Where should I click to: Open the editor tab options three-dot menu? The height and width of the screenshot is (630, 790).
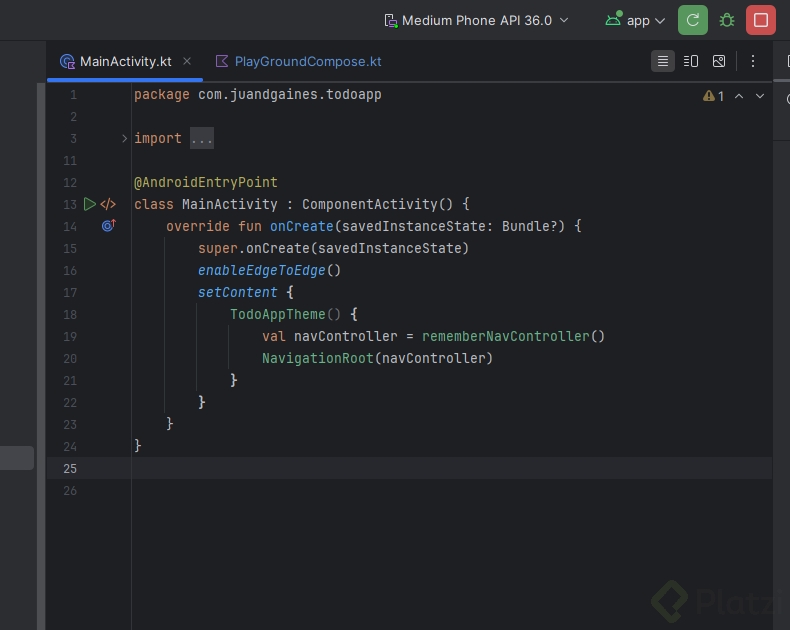753,61
